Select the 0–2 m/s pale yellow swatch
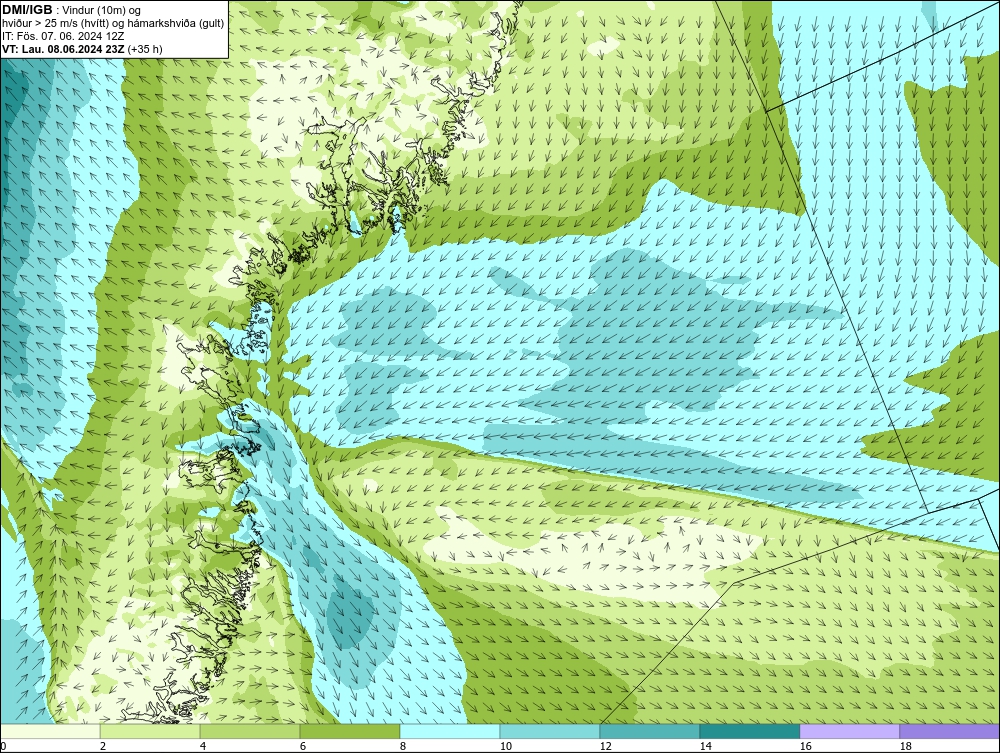 pyautogui.click(x=50, y=731)
